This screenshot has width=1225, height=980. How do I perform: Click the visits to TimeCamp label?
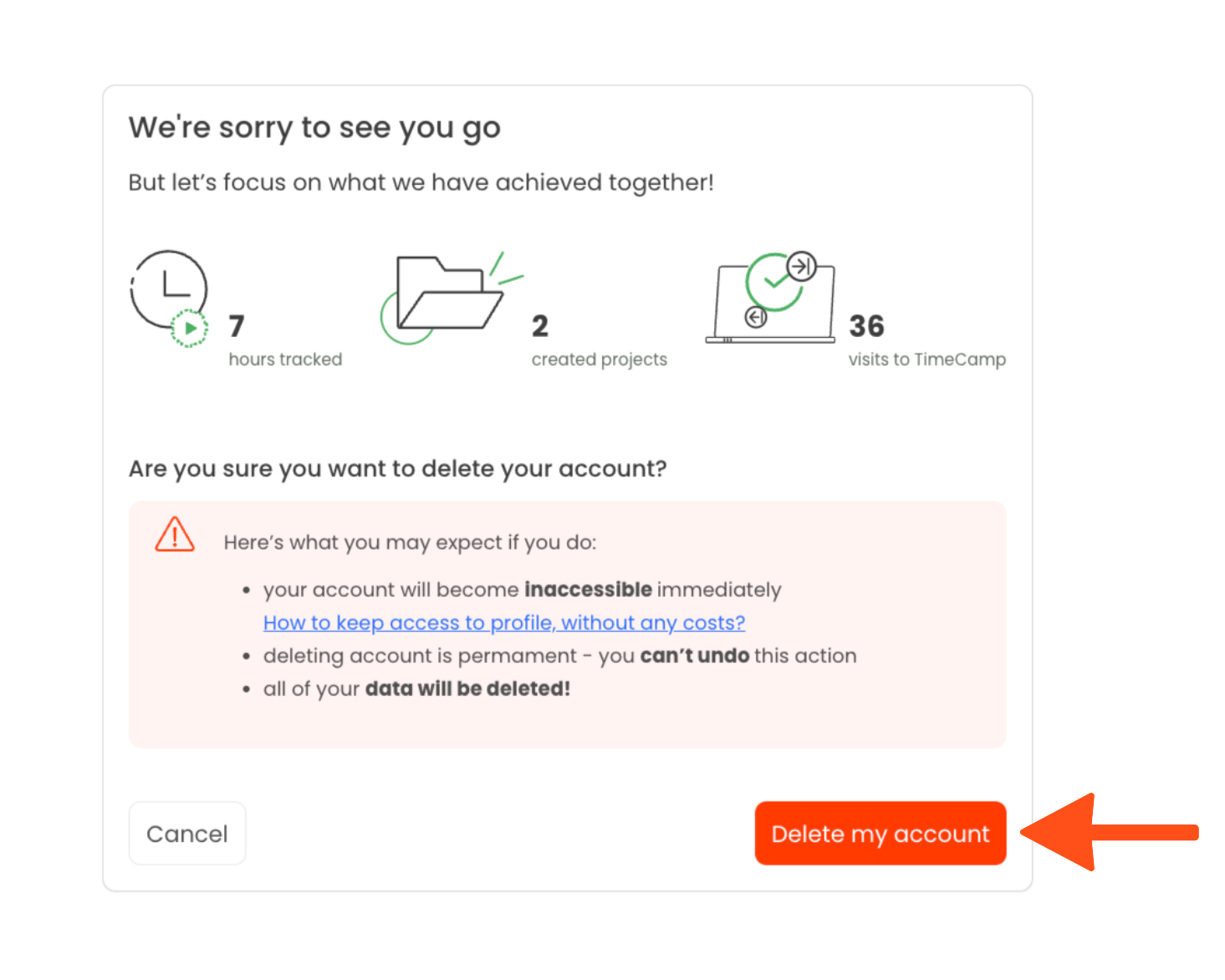coord(926,360)
